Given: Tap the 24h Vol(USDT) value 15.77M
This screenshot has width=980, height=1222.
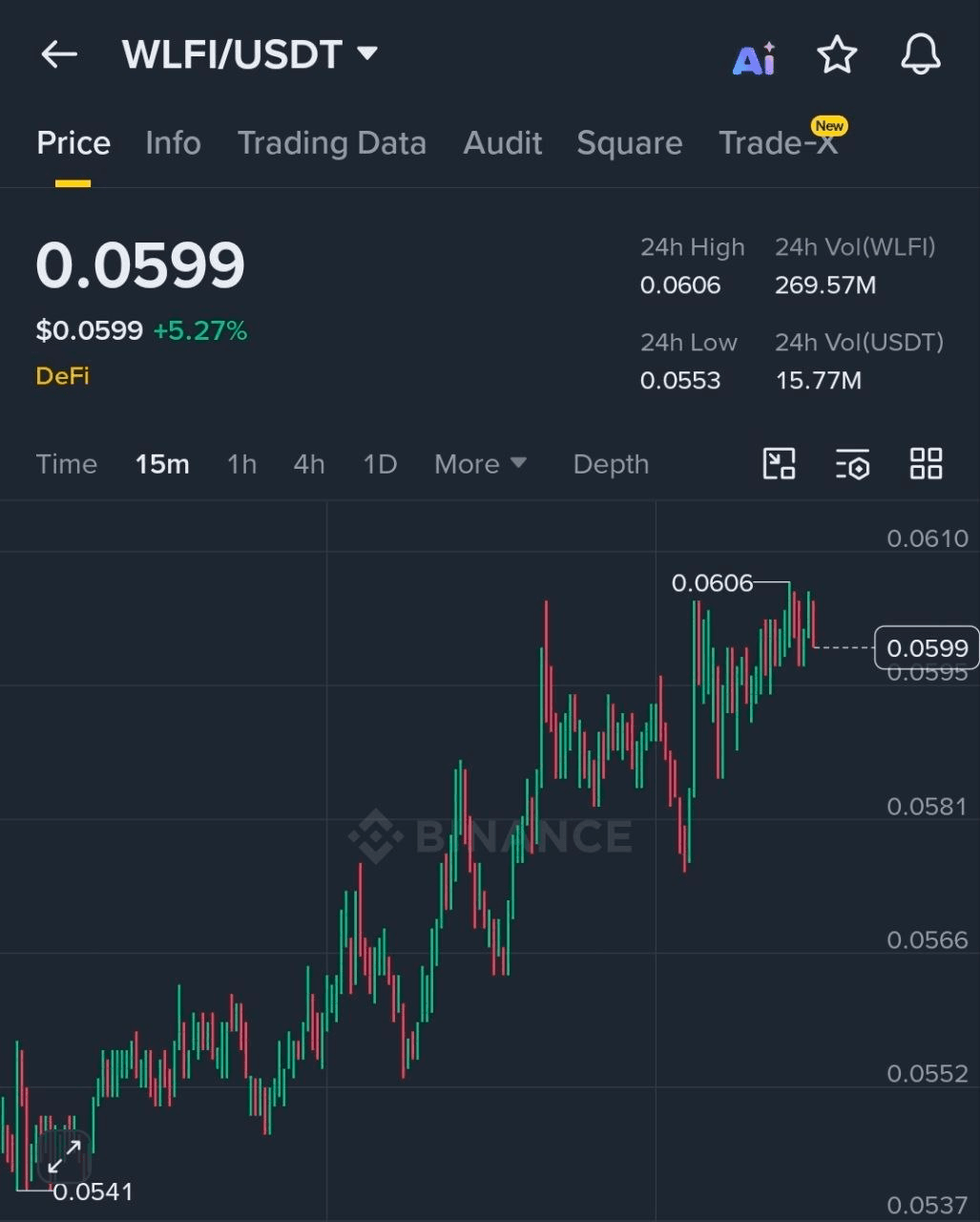Looking at the screenshot, I should (819, 381).
